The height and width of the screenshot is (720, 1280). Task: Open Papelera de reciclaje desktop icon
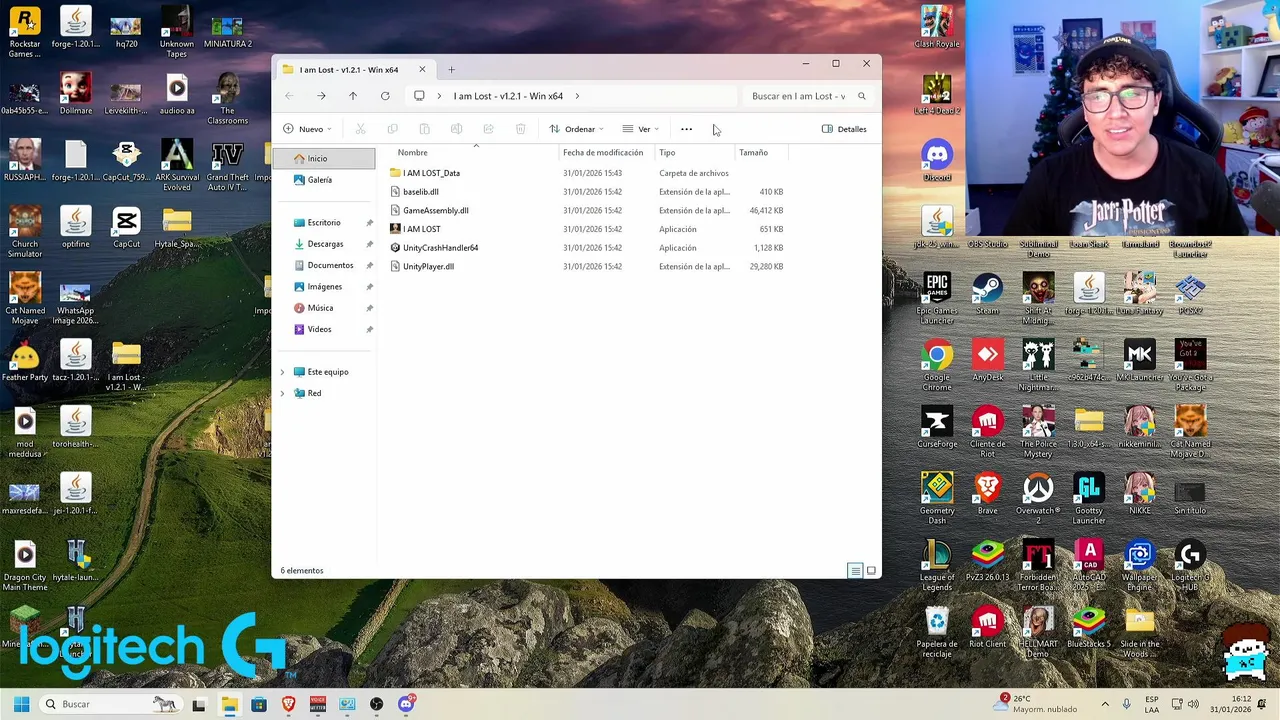tap(937, 632)
